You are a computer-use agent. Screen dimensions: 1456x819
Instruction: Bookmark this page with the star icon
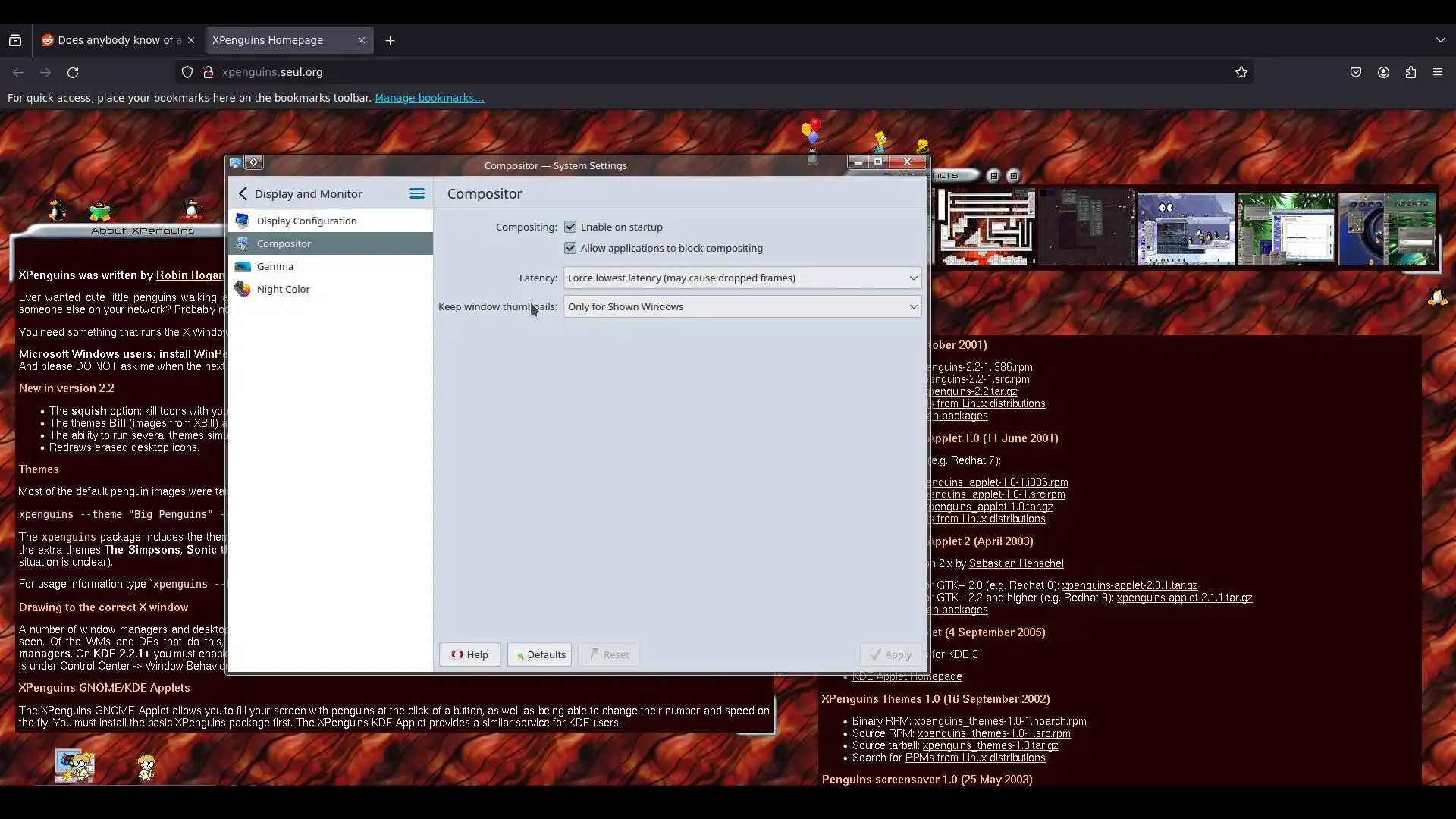point(1241,73)
